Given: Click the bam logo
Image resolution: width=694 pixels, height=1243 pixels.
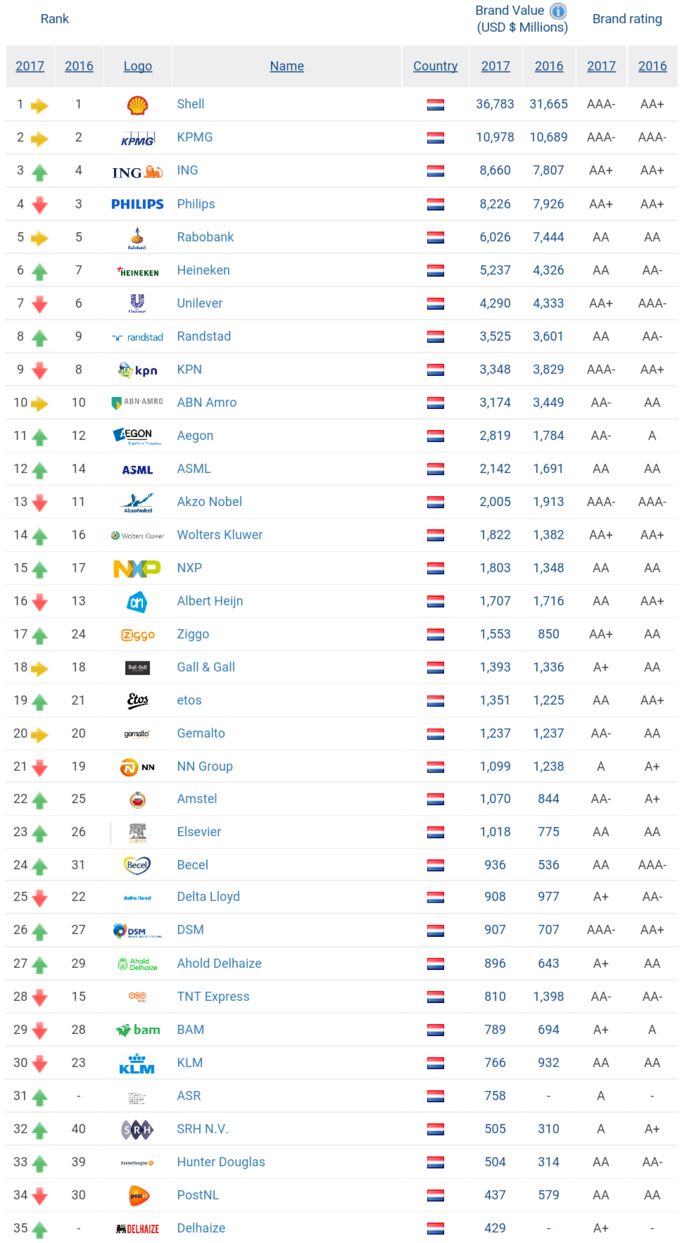Looking at the screenshot, I should [137, 1030].
